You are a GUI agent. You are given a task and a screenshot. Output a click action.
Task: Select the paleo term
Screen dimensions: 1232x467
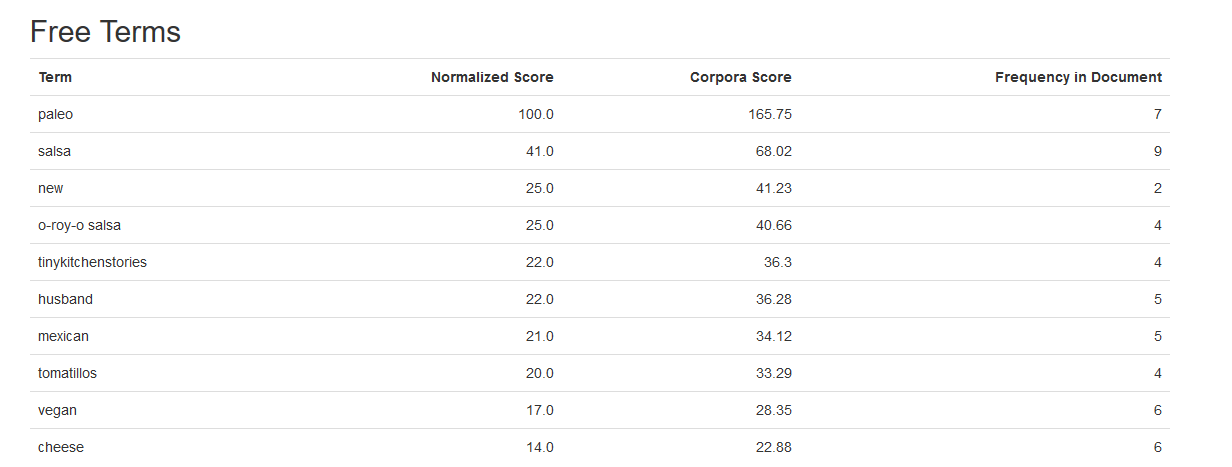(x=55, y=114)
